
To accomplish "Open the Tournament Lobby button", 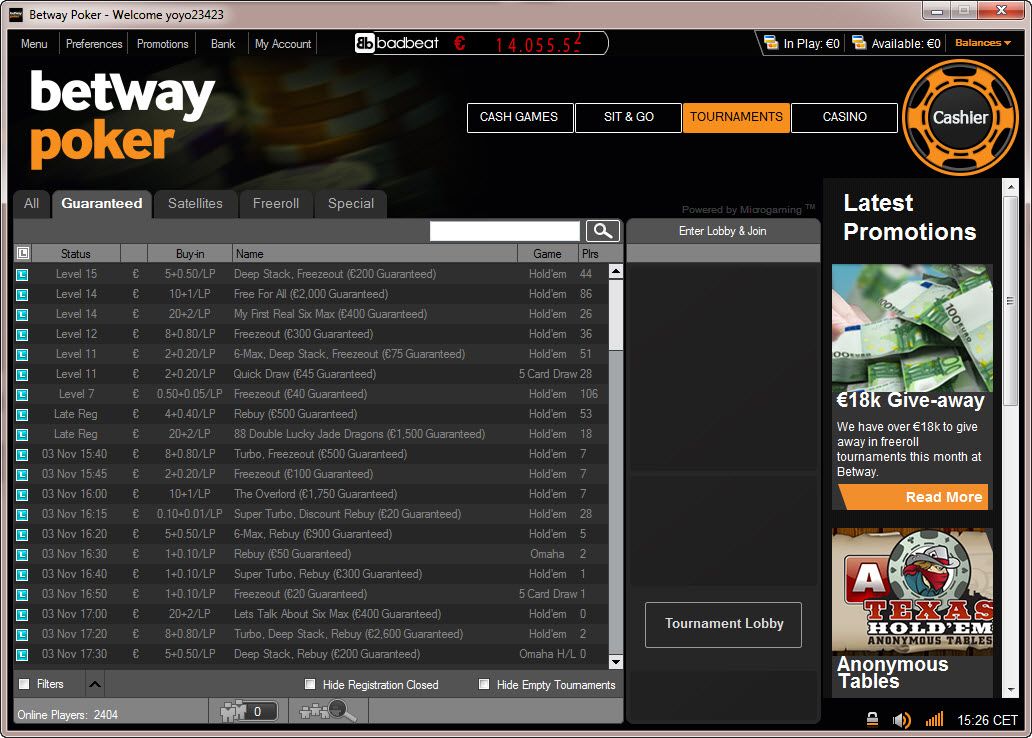I will (723, 624).
